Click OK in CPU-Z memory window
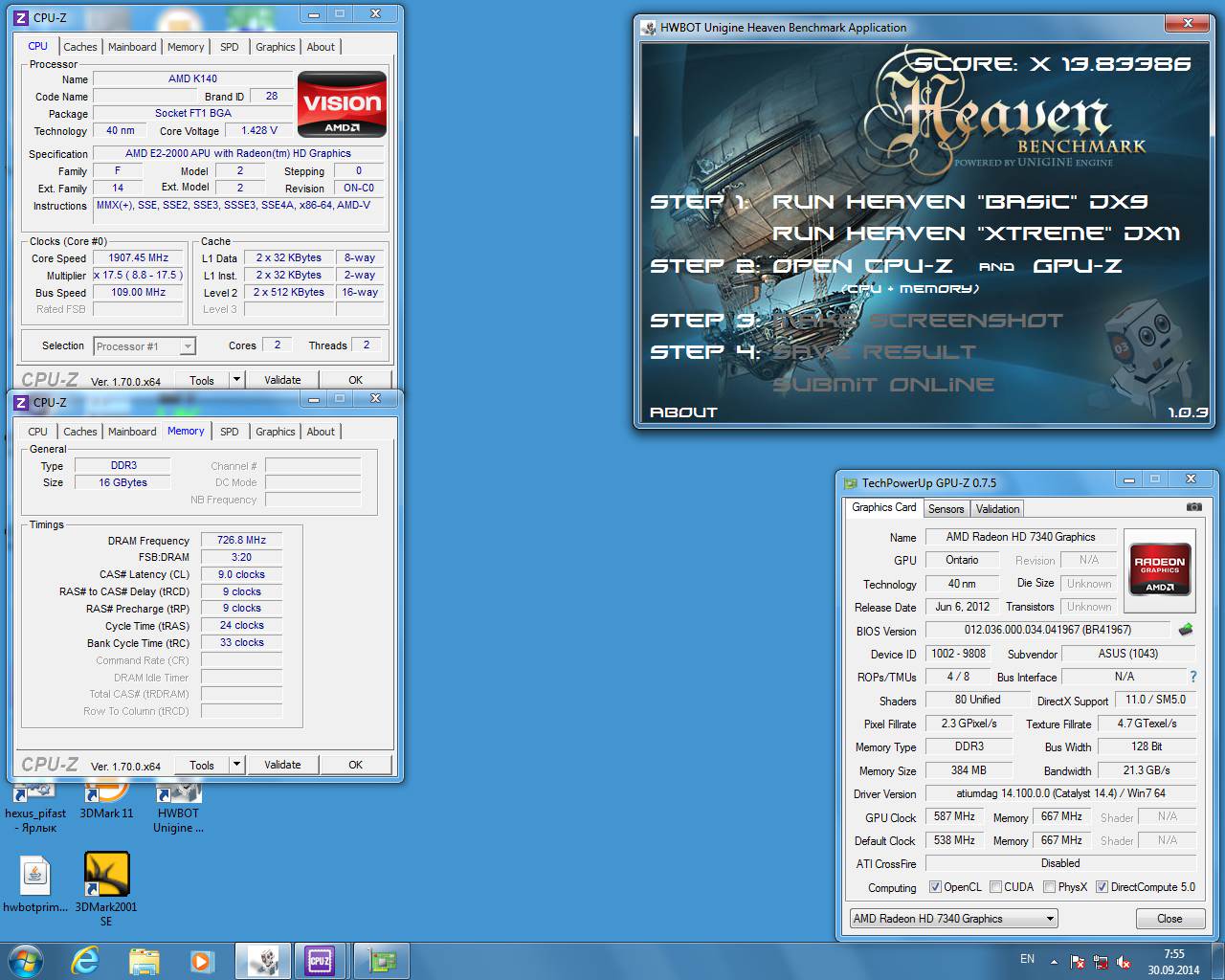Viewport: 1225px width, 980px height. pyautogui.click(x=356, y=765)
